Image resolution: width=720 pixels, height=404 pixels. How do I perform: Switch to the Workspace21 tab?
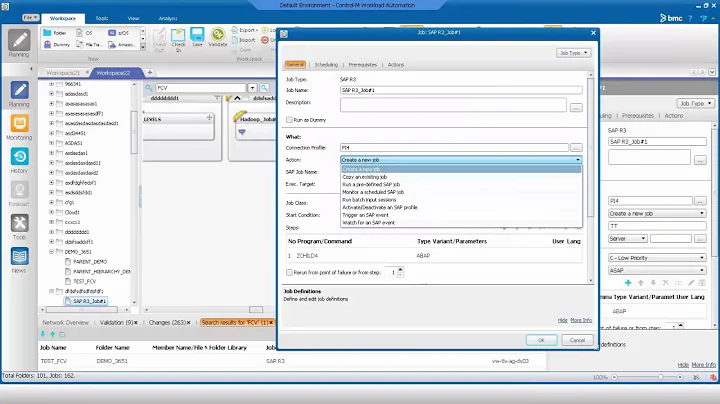pos(63,73)
